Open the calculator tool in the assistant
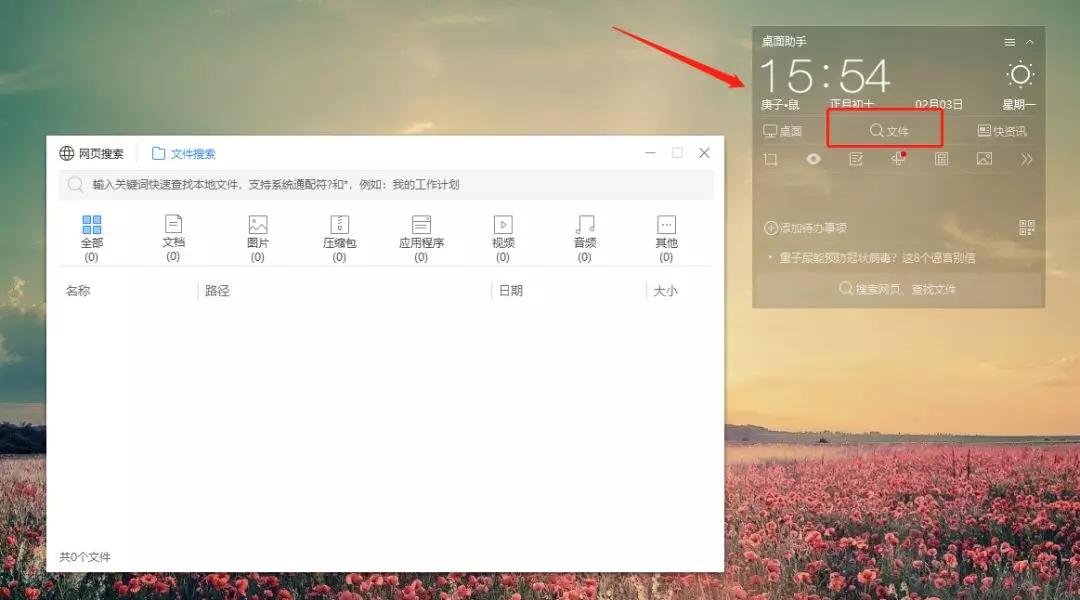This screenshot has width=1080, height=600. click(941, 158)
